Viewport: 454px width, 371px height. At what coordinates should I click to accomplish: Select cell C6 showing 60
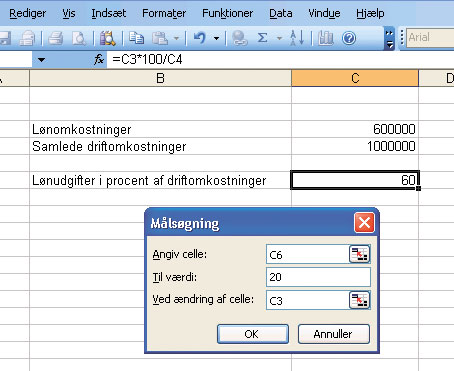coord(355,180)
